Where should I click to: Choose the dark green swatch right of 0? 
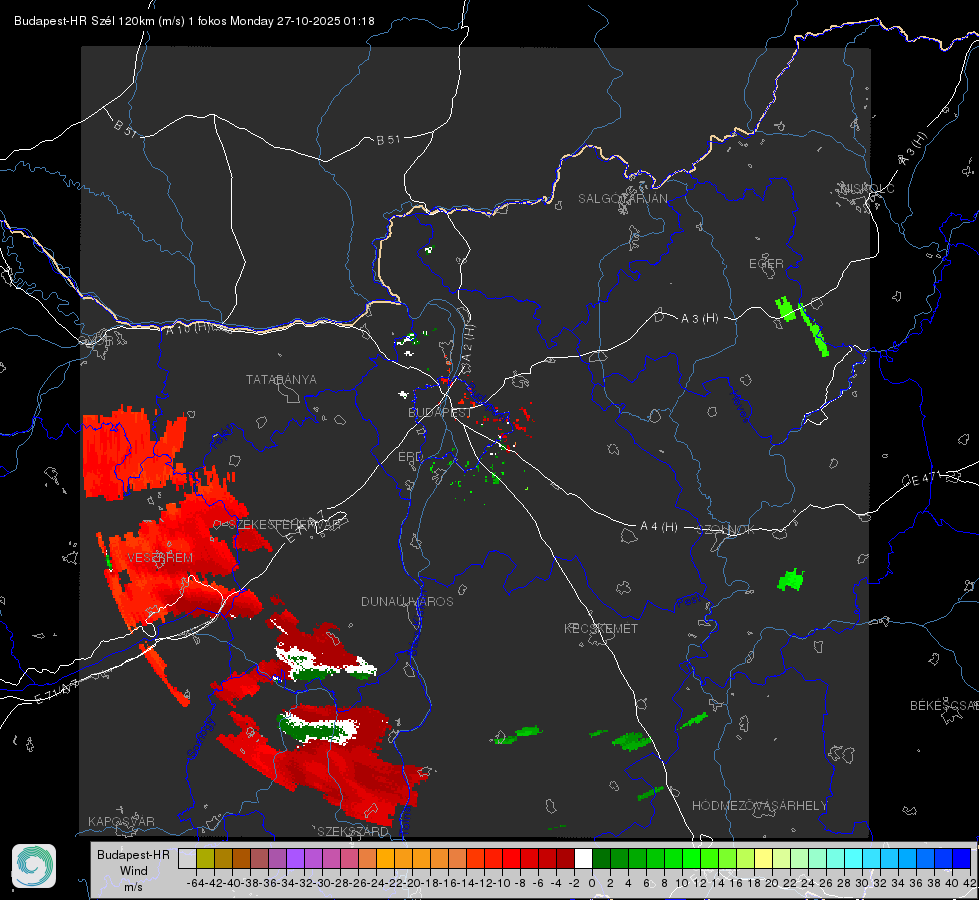tap(601, 858)
